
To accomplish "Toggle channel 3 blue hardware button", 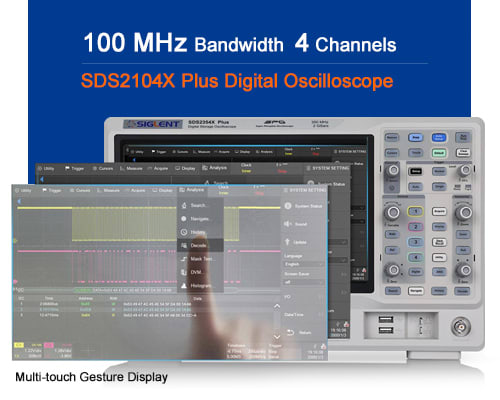I will click(415, 242).
